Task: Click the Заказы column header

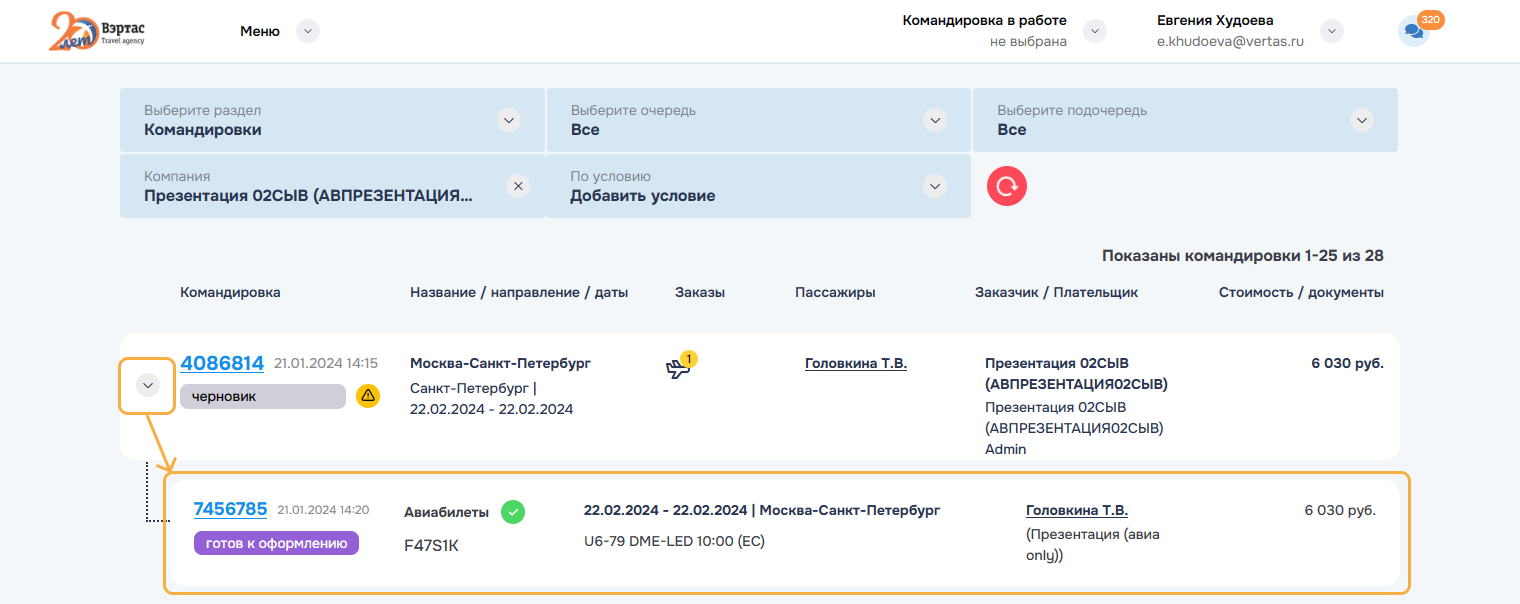Action: [x=700, y=292]
